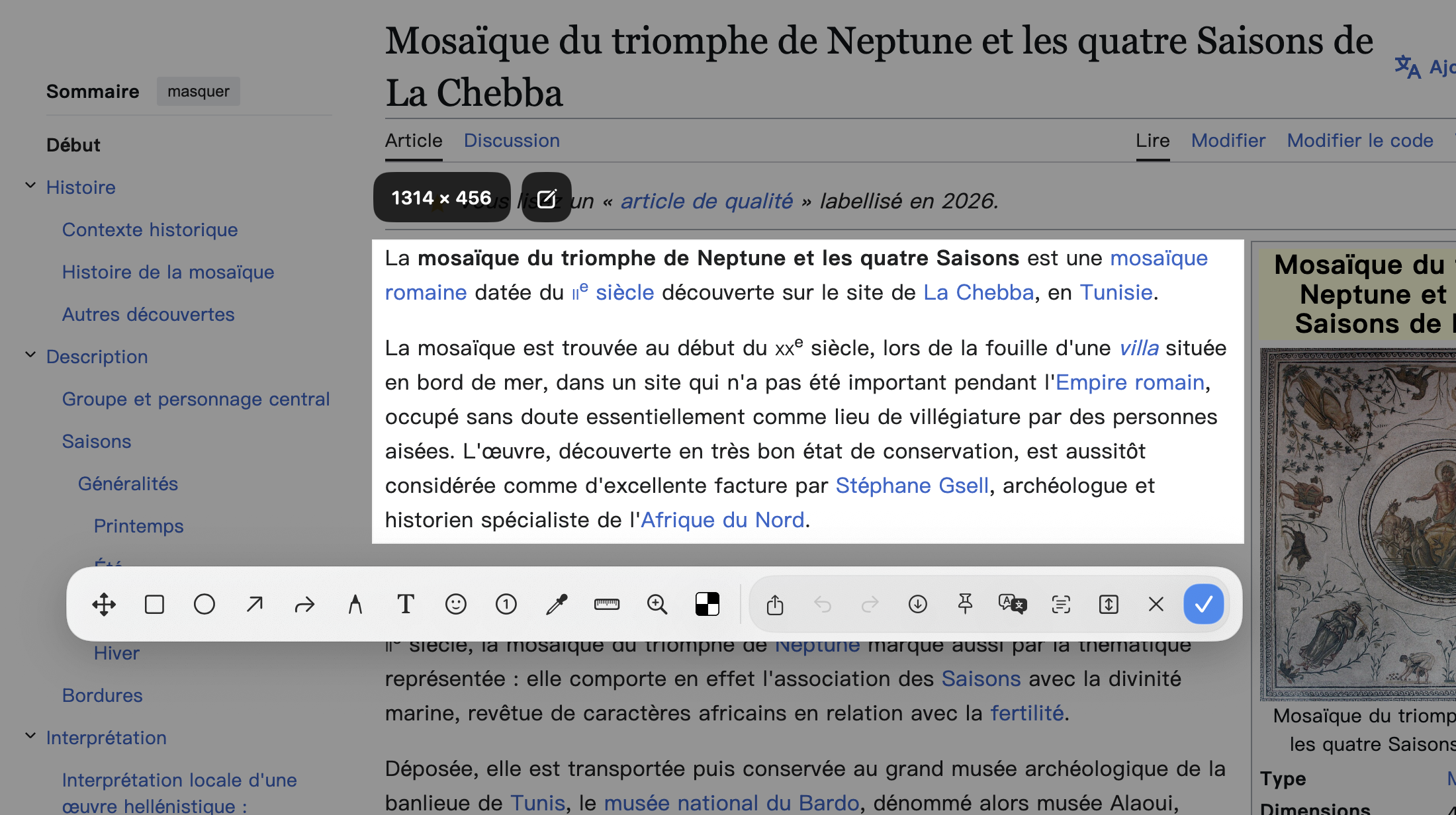
Task: Select the ellipse shape tool
Action: (205, 604)
